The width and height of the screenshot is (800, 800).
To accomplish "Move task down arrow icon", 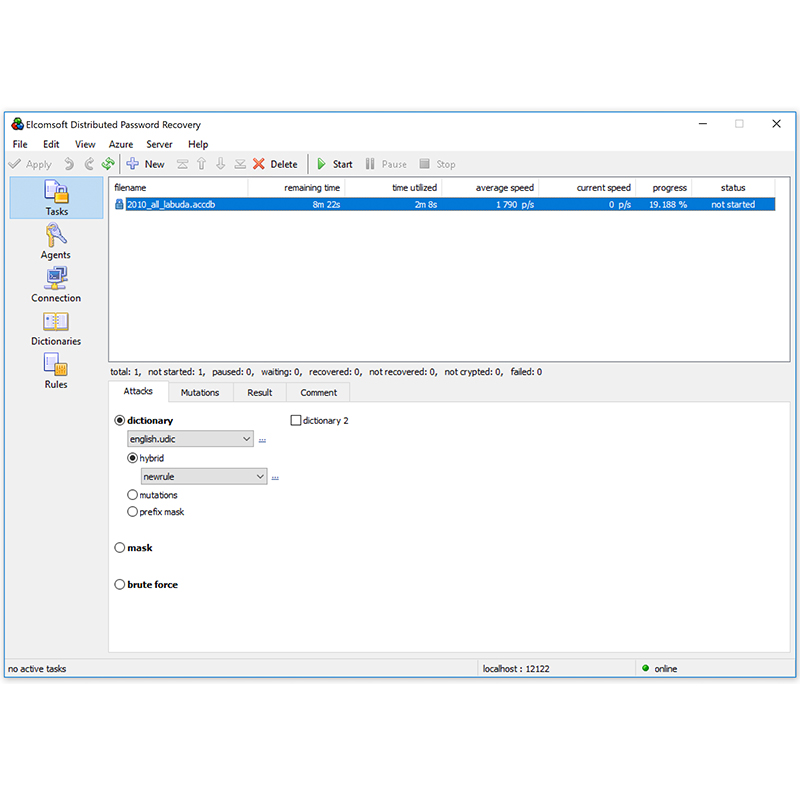I will tap(220, 164).
